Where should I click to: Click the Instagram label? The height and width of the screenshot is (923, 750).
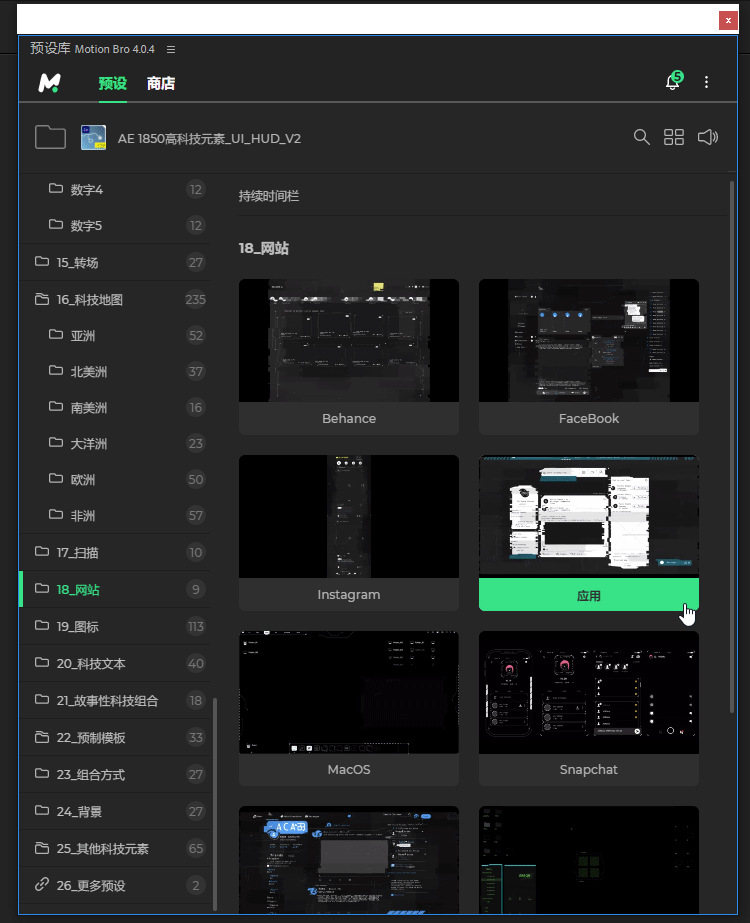(349, 595)
